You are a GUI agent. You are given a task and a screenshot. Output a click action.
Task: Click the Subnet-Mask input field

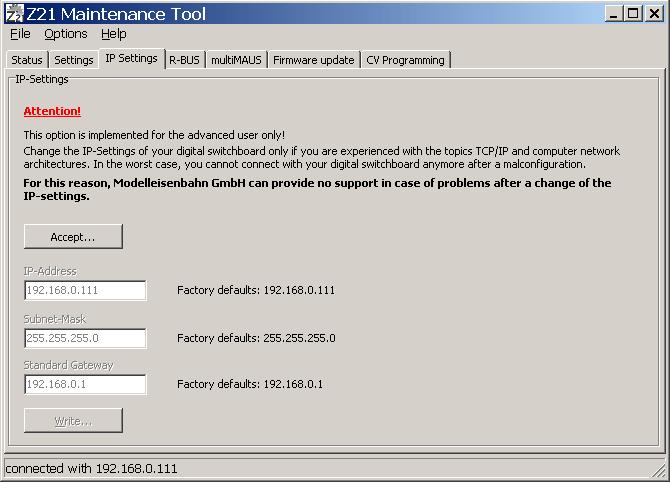(85, 339)
